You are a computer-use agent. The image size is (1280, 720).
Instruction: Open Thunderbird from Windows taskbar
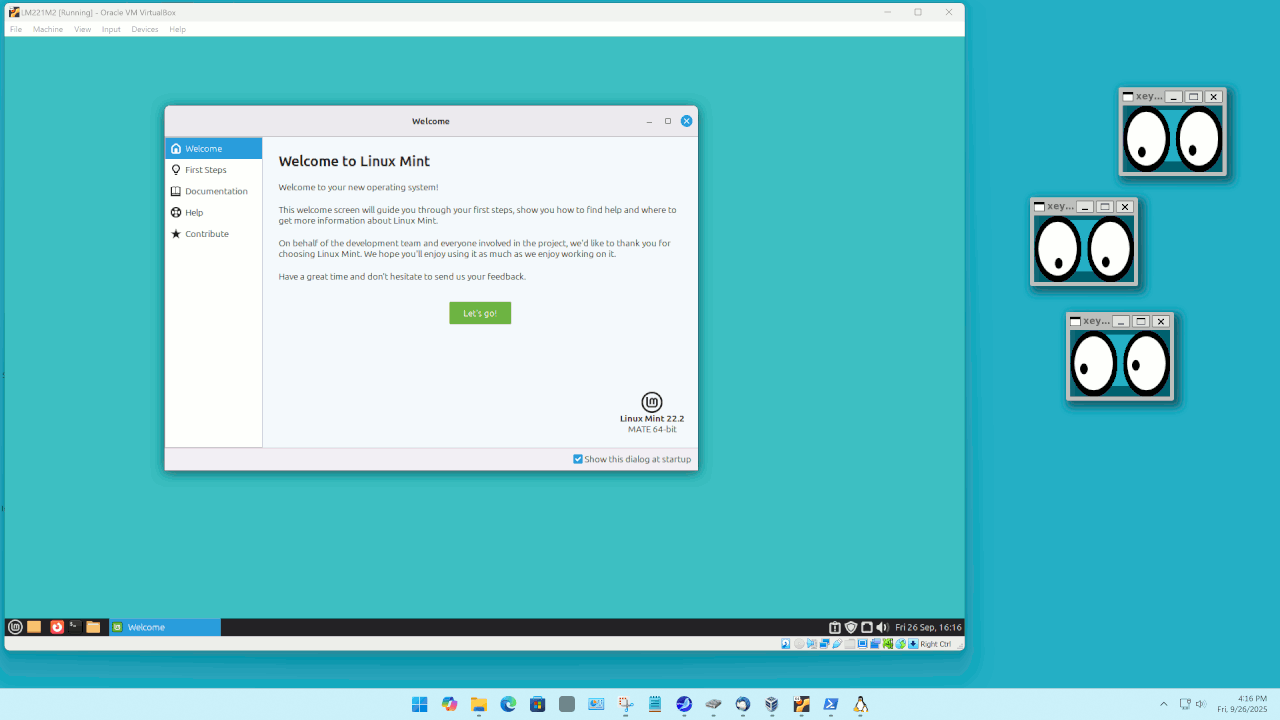pyautogui.click(x=742, y=704)
